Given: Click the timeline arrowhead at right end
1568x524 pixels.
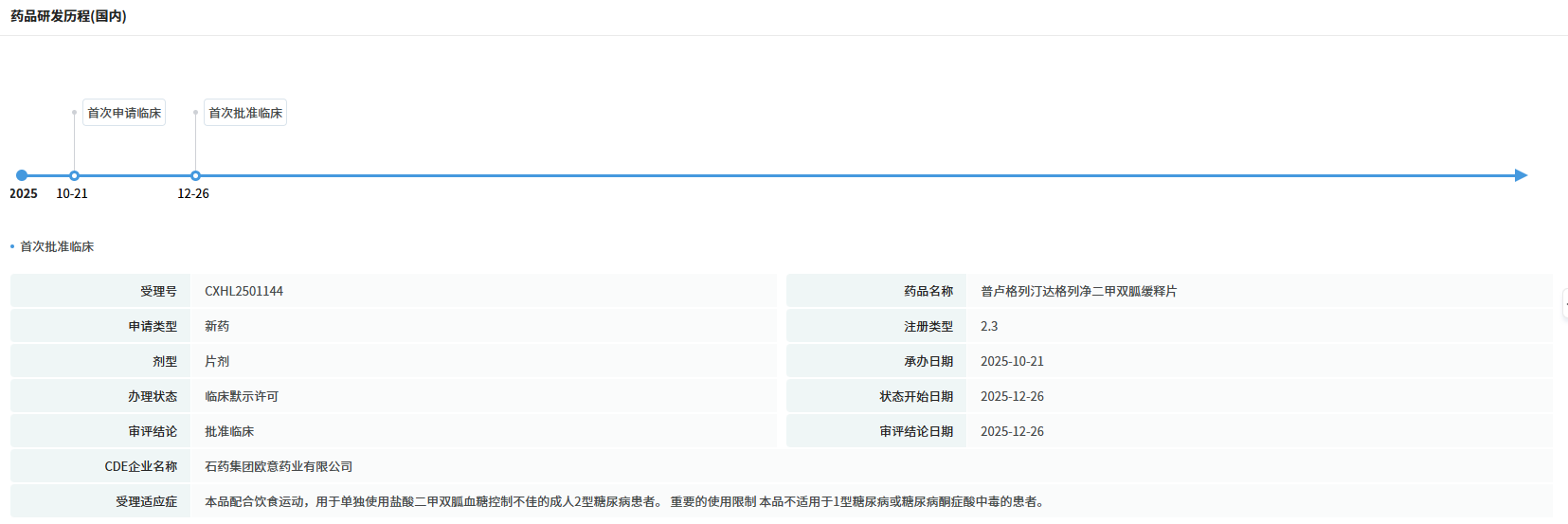Looking at the screenshot, I should point(1521,175).
